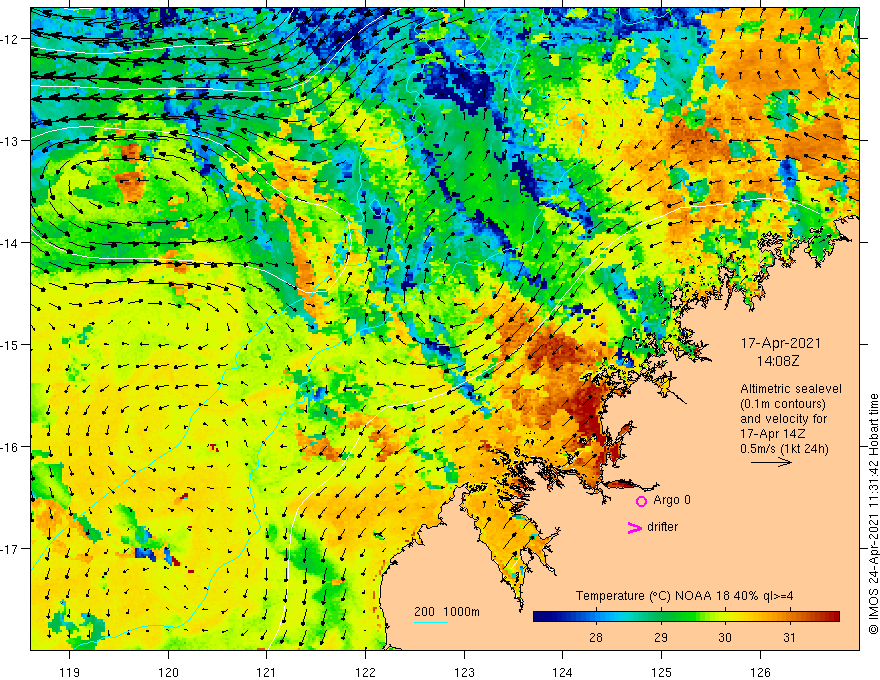Click the longitude axis label 125
The image size is (880, 680).
pos(661,672)
